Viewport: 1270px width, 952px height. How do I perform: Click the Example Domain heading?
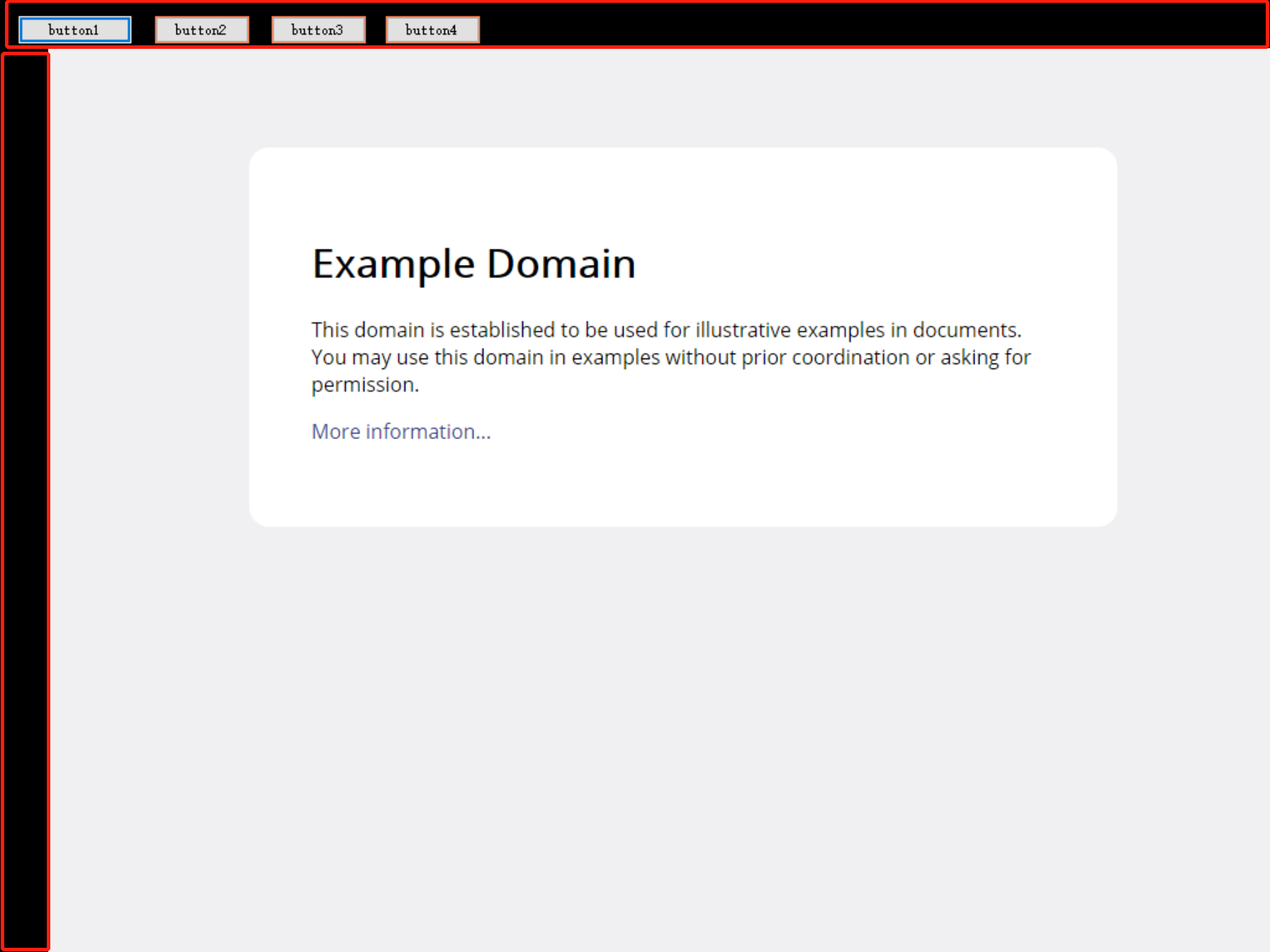(473, 264)
